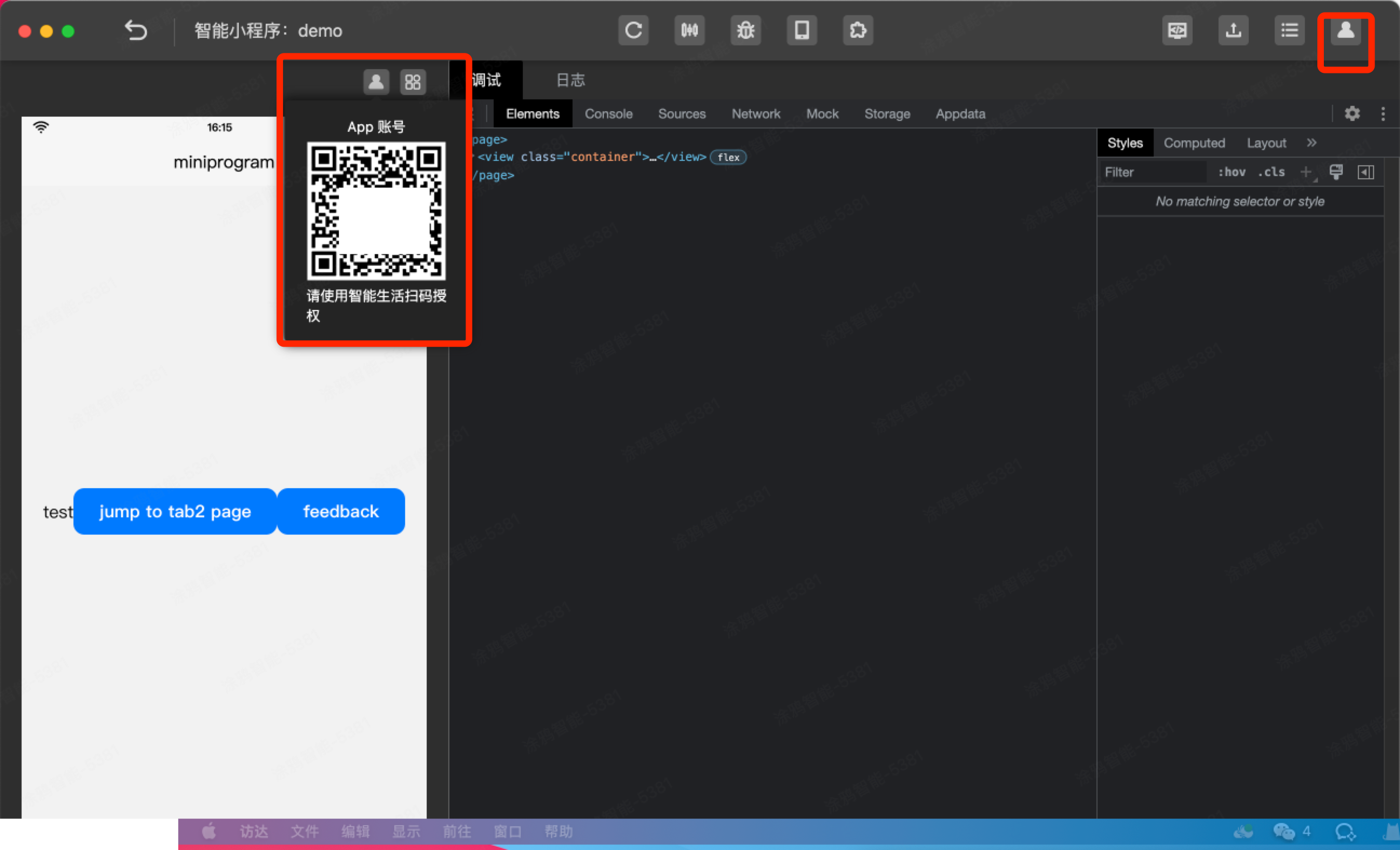Click the device simulator phone icon

click(801, 30)
